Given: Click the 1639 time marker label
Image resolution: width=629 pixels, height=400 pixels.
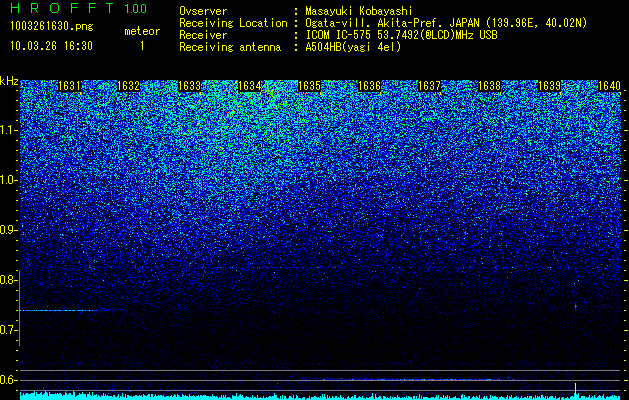Looking at the screenshot, I should click(549, 86).
